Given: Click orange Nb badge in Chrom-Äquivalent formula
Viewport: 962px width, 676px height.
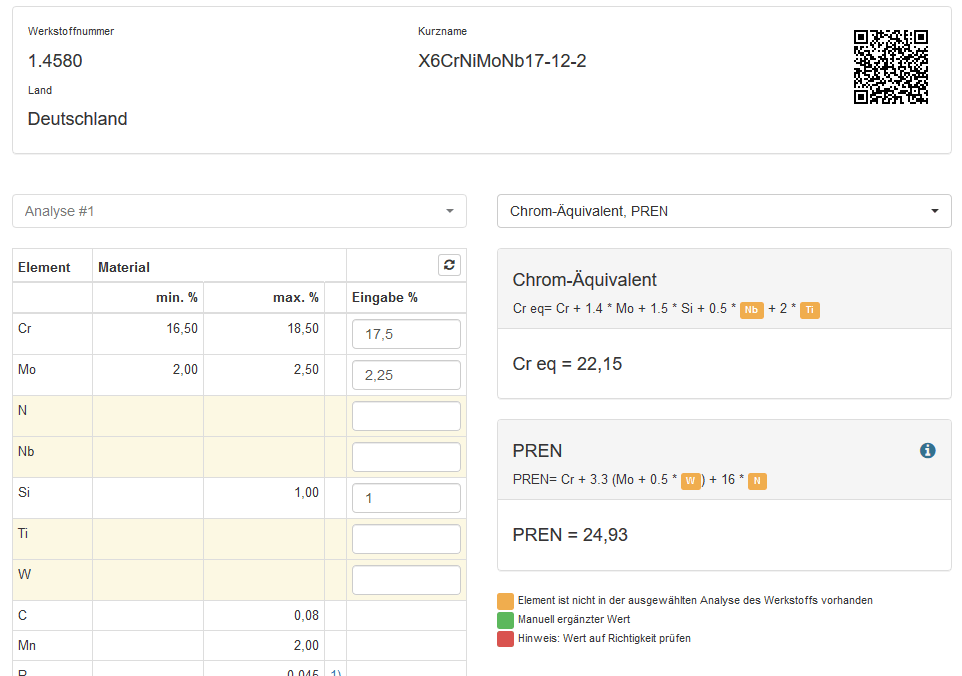Looking at the screenshot, I should coord(750,310).
